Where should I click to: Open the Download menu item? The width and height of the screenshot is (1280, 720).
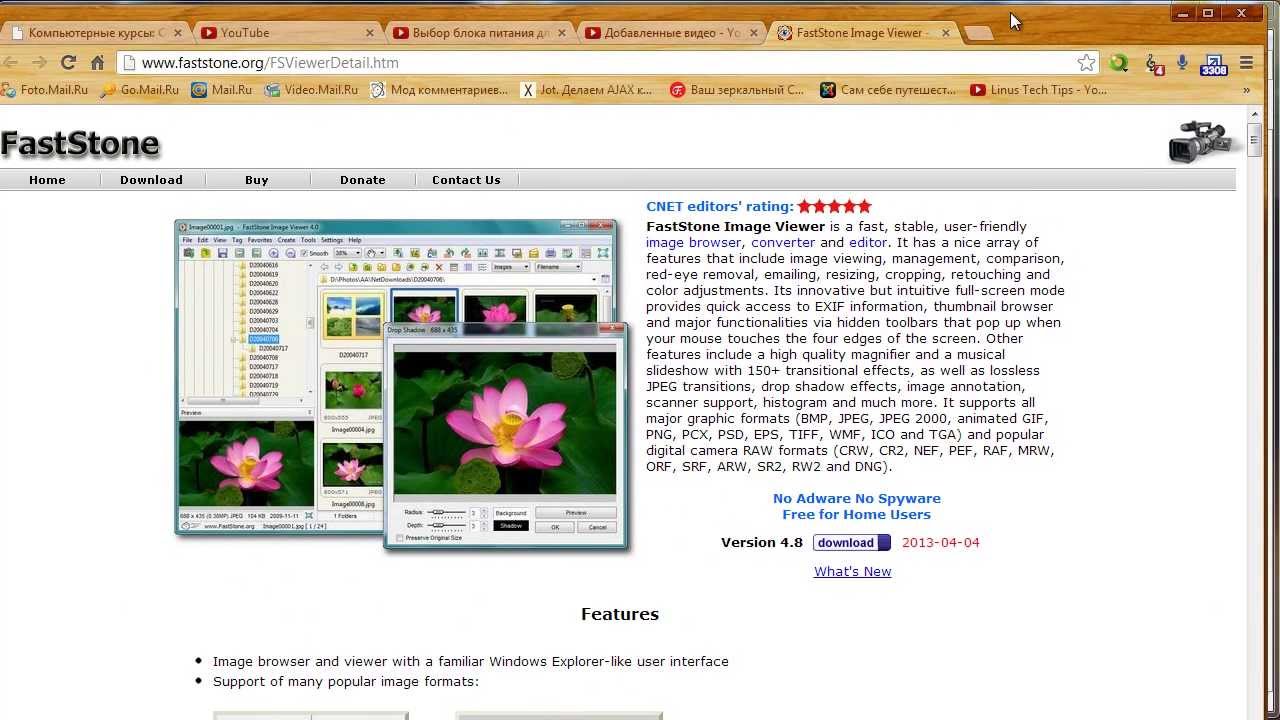point(151,180)
